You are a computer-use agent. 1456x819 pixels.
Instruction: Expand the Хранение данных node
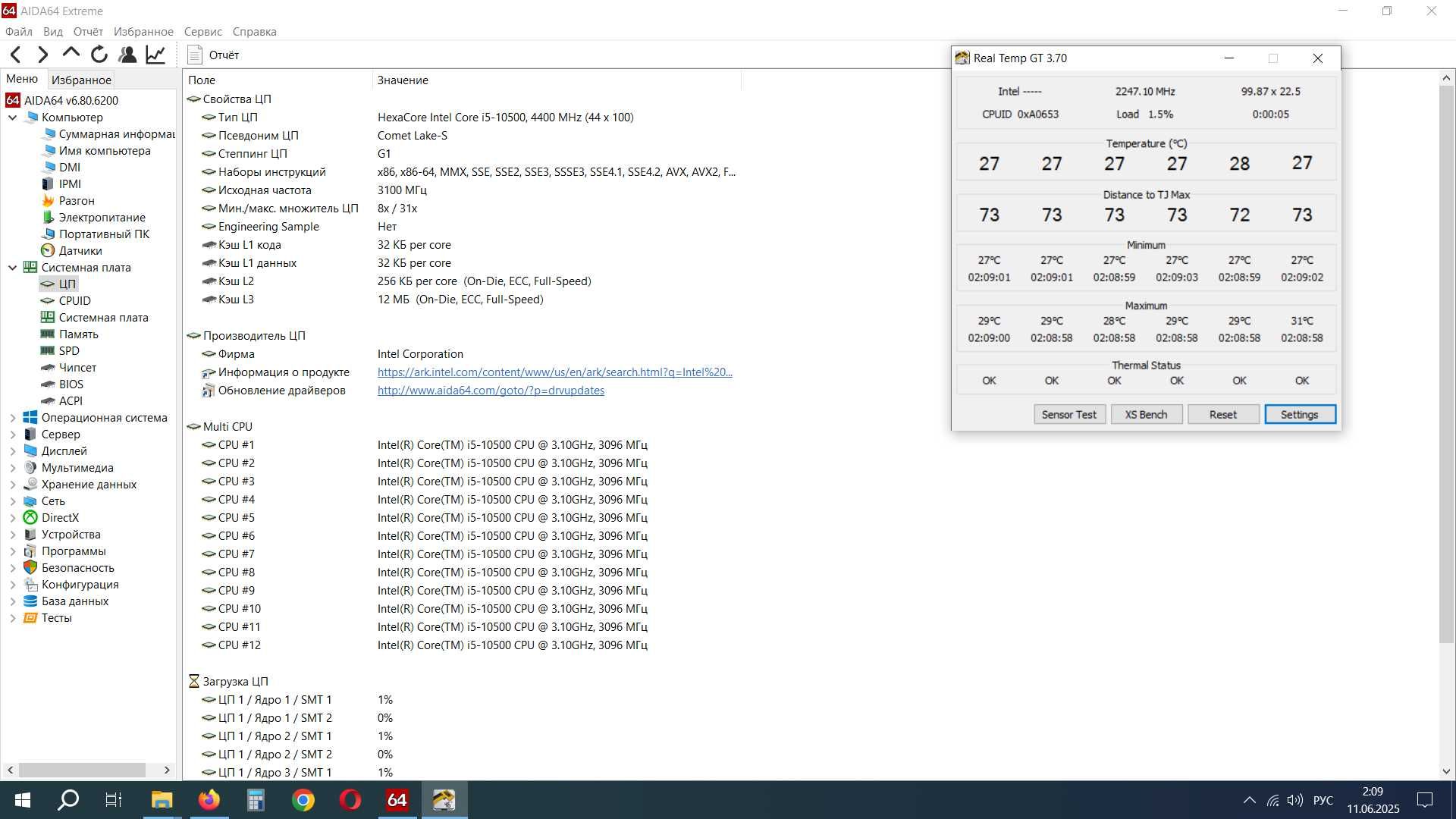(x=12, y=485)
